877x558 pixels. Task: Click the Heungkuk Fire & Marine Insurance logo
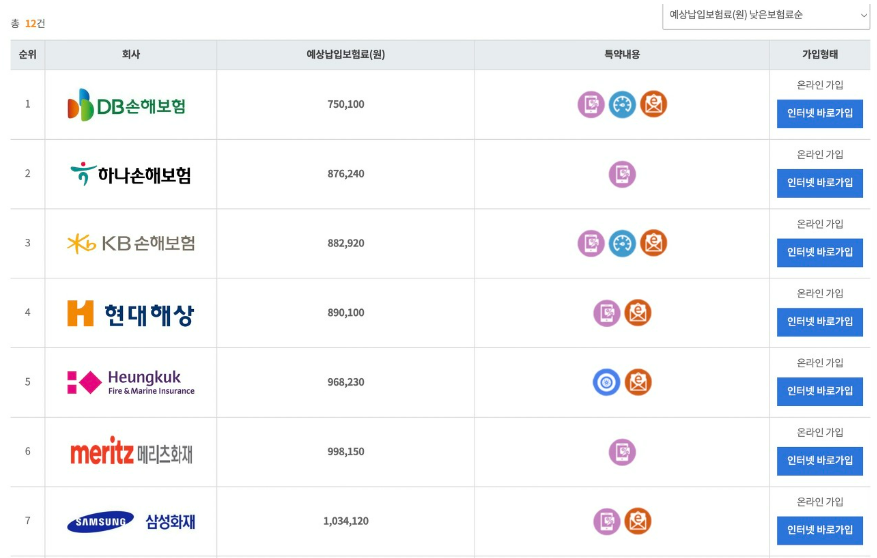point(131,382)
